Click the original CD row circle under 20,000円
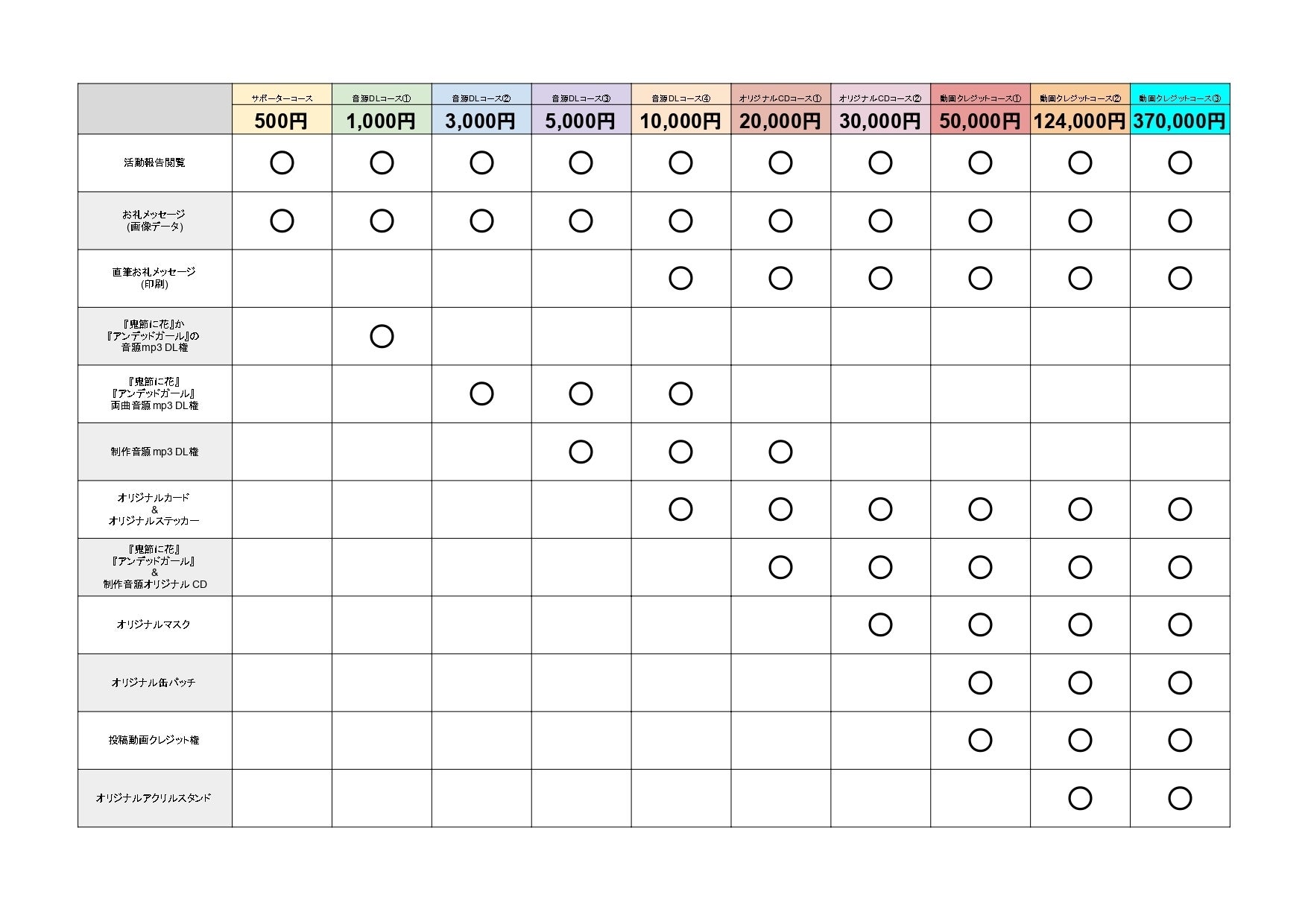1308x924 pixels. (x=780, y=567)
